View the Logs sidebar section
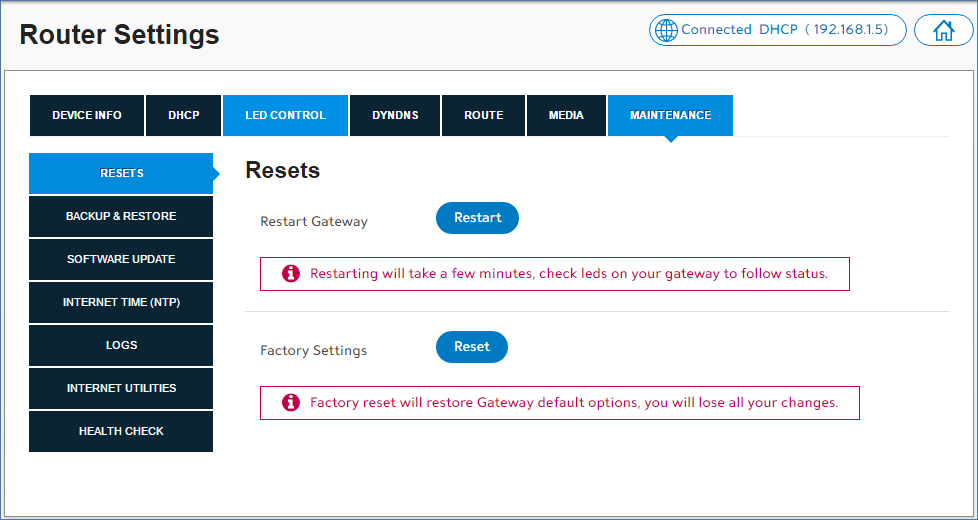The height and width of the screenshot is (520, 978). 121,345
